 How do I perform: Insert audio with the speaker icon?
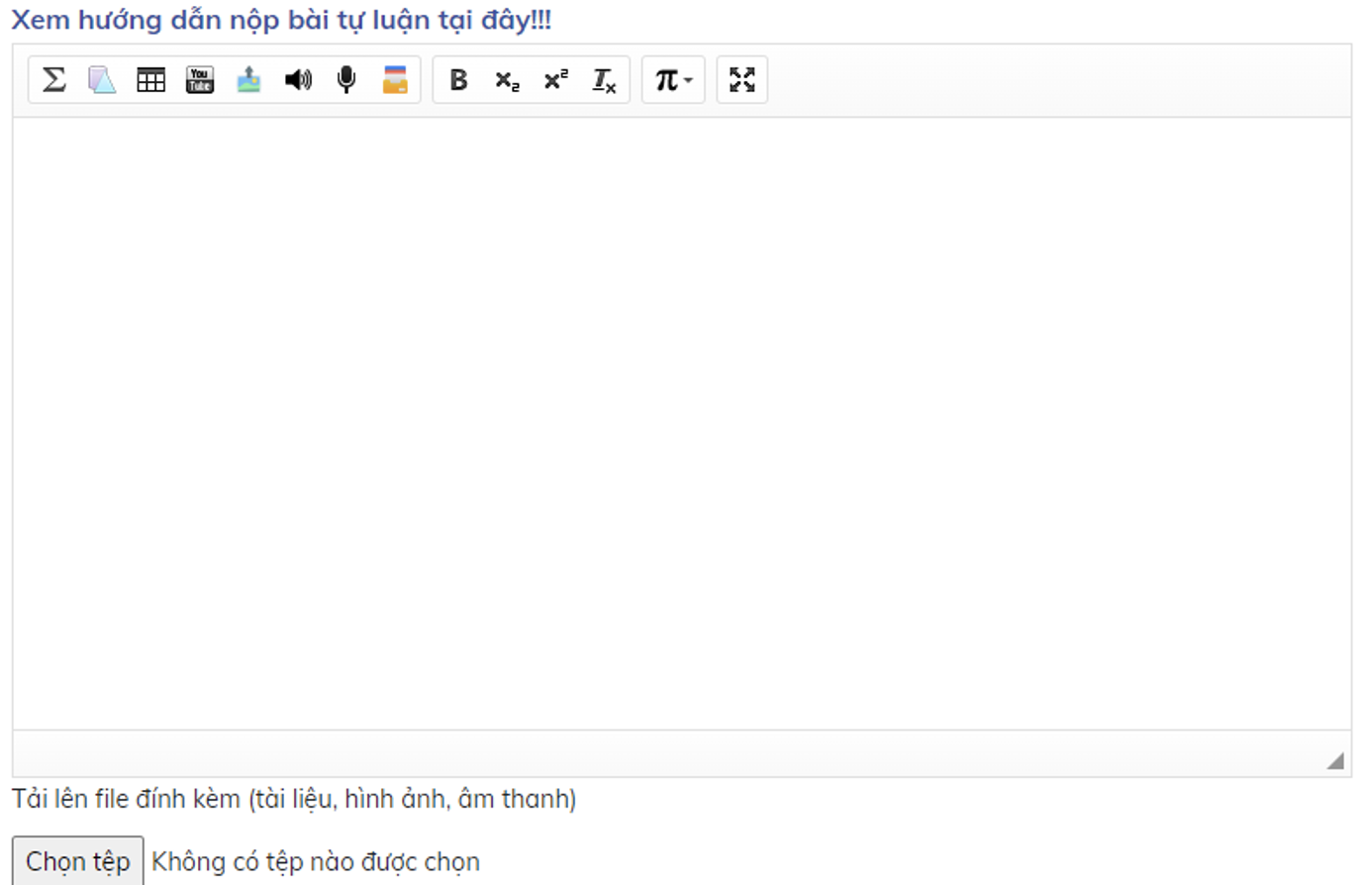point(297,79)
